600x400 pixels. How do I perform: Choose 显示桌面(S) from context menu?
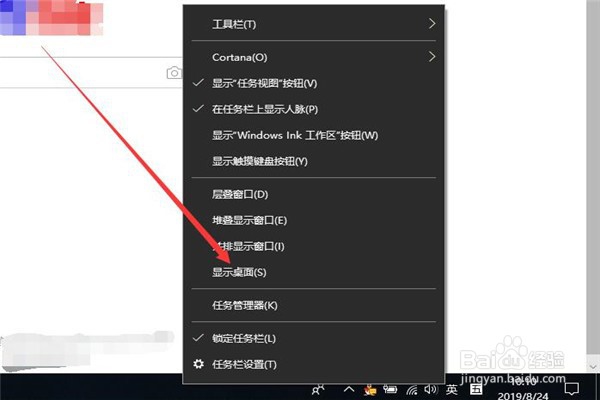pyautogui.click(x=313, y=272)
